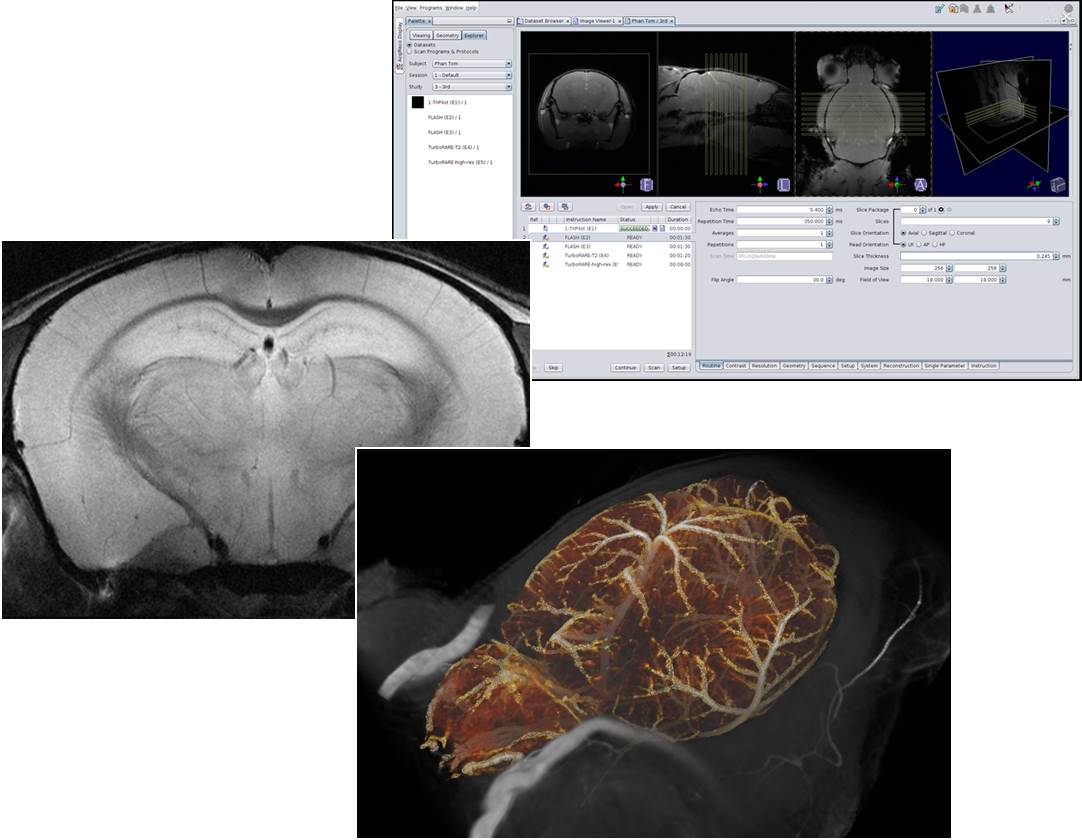Expand the Session dropdown

(x=471, y=75)
